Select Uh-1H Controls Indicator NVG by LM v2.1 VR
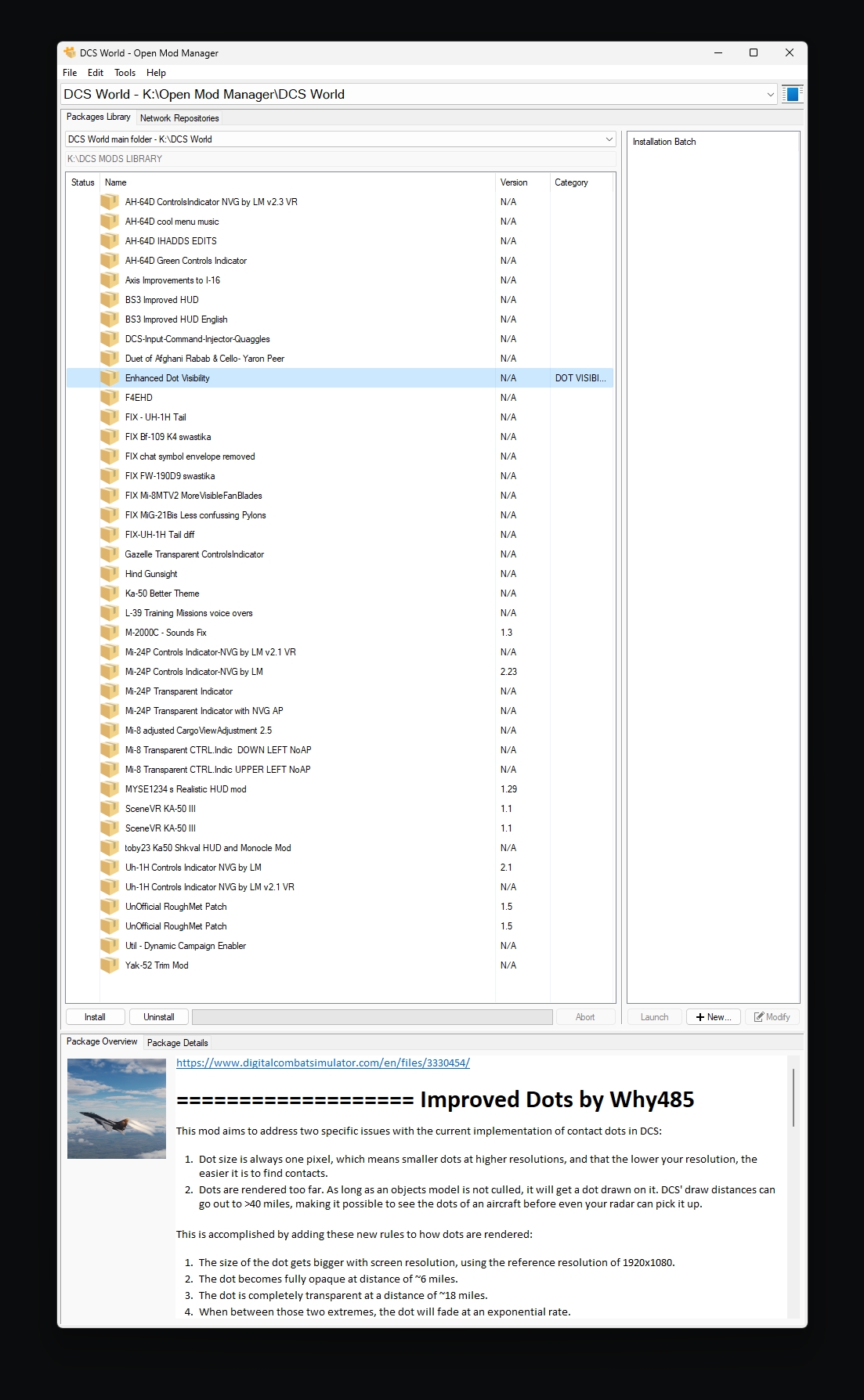Screen dimensions: 864x1400 tap(340, 886)
